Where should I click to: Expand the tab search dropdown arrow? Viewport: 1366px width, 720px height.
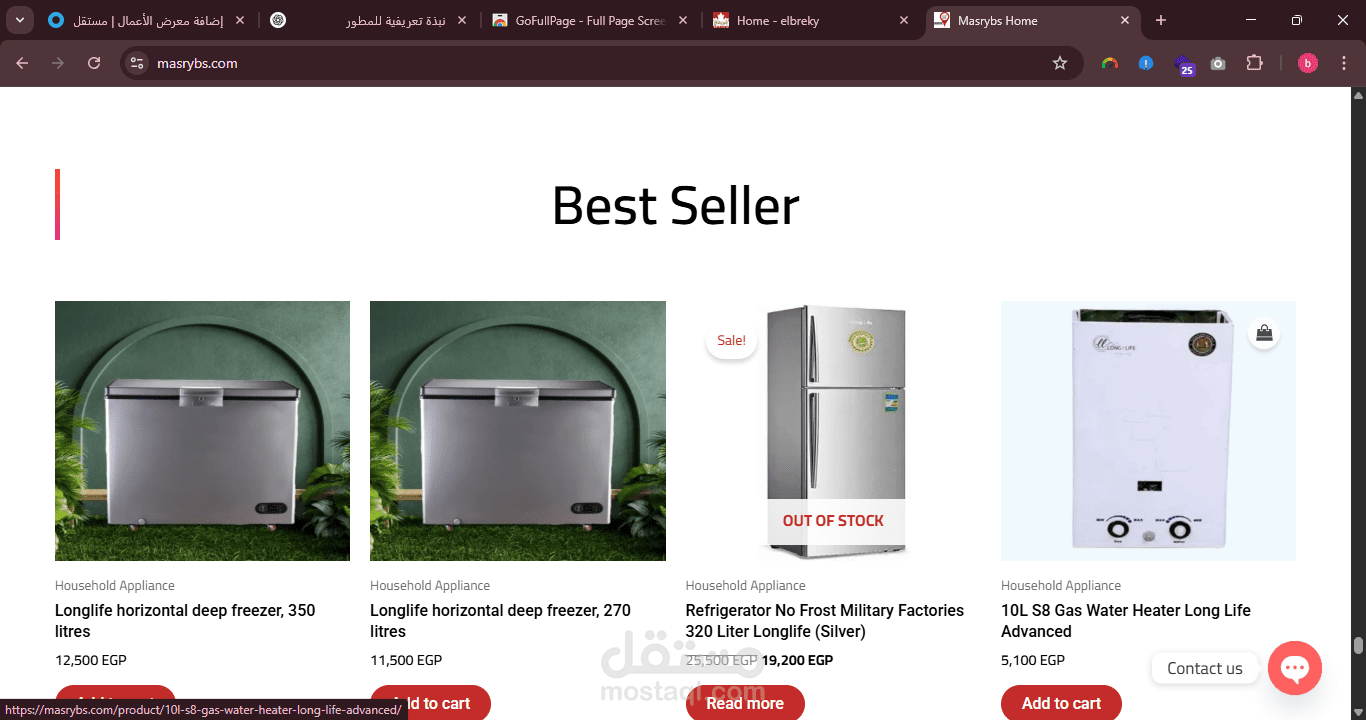coord(19,20)
